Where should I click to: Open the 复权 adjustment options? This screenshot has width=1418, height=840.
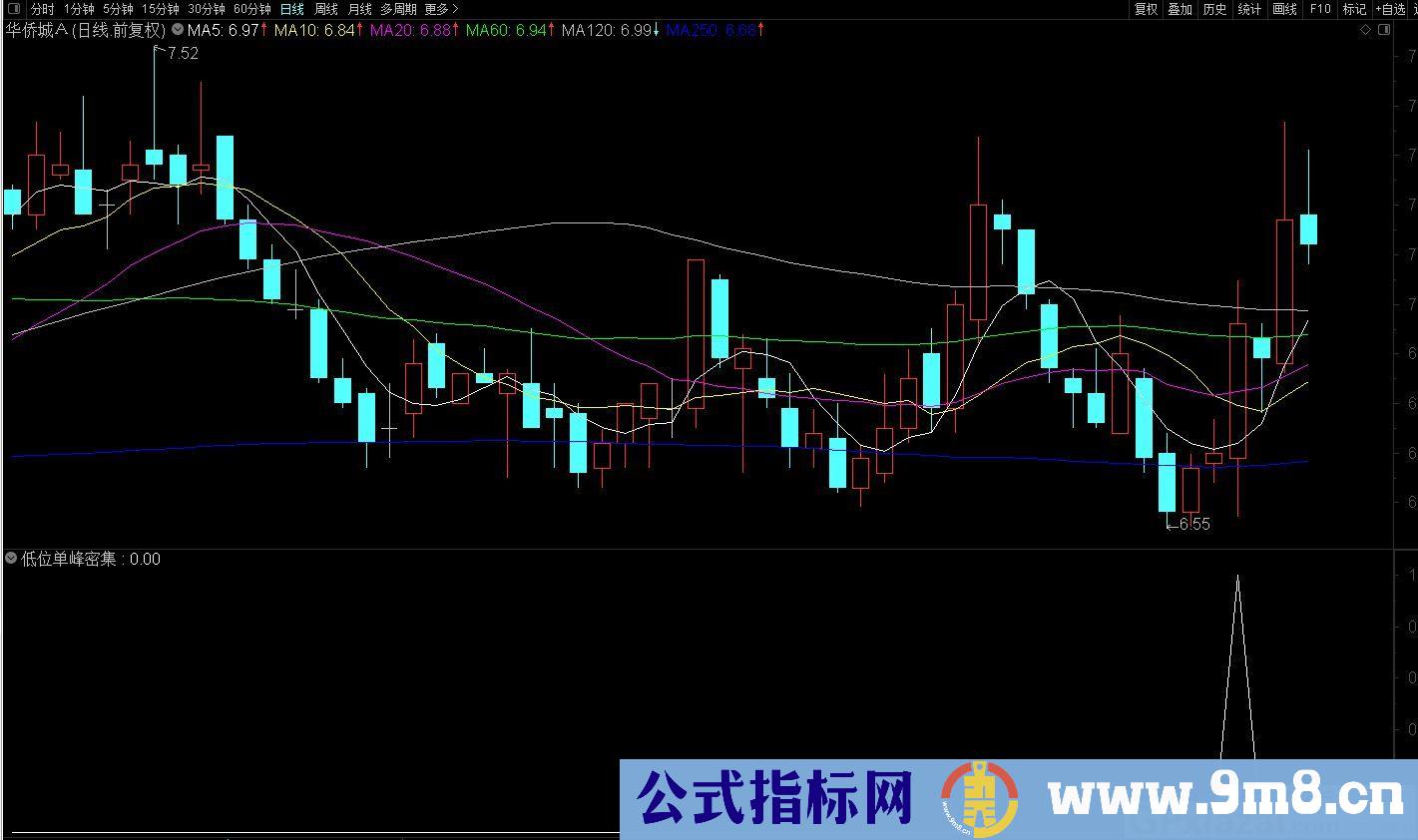click(x=1146, y=9)
